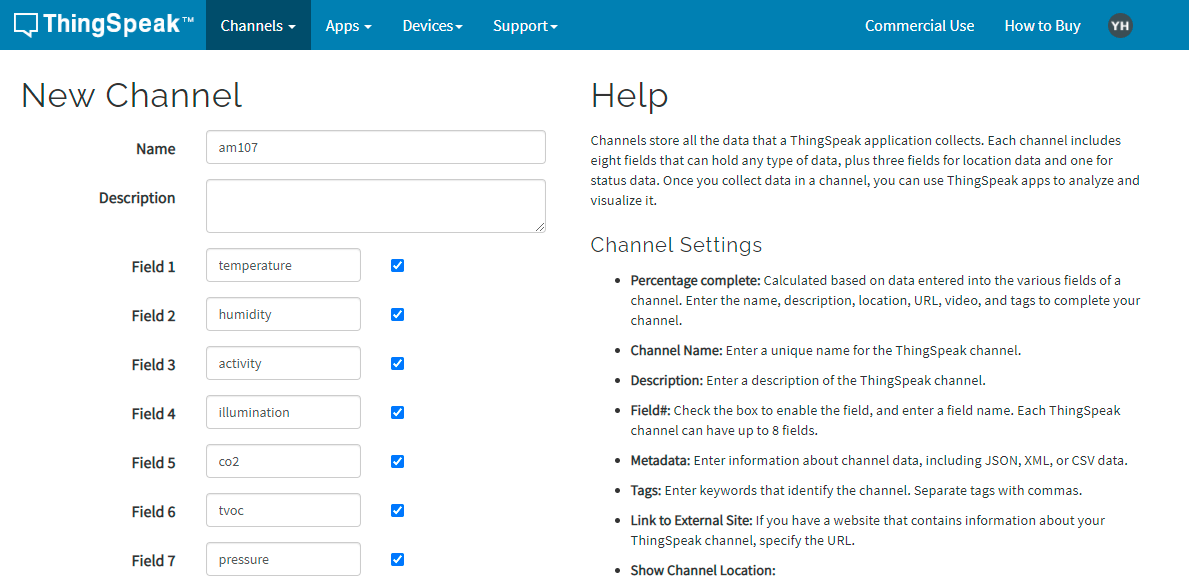The image size is (1189, 581).
Task: Select the Field 7 pressure input
Action: 284,560
